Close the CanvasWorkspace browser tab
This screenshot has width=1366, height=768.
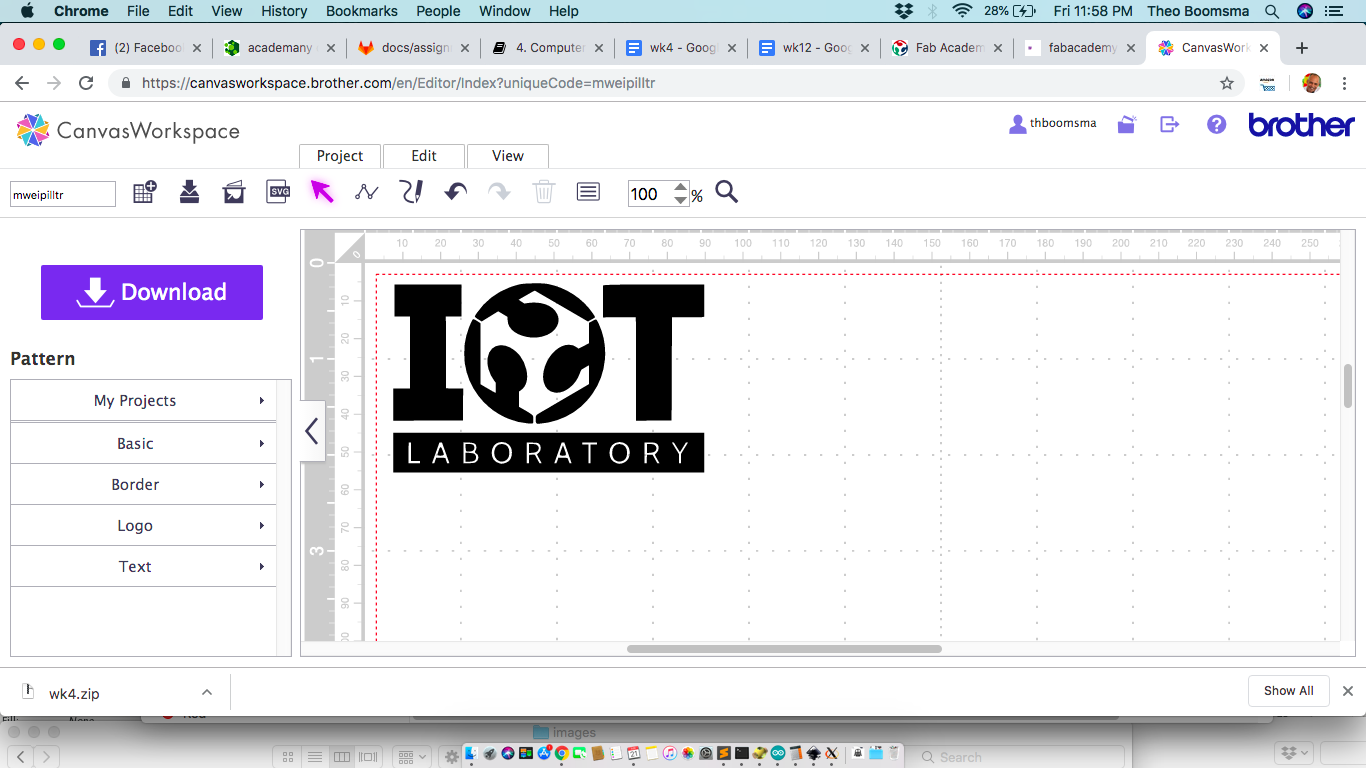(1262, 48)
